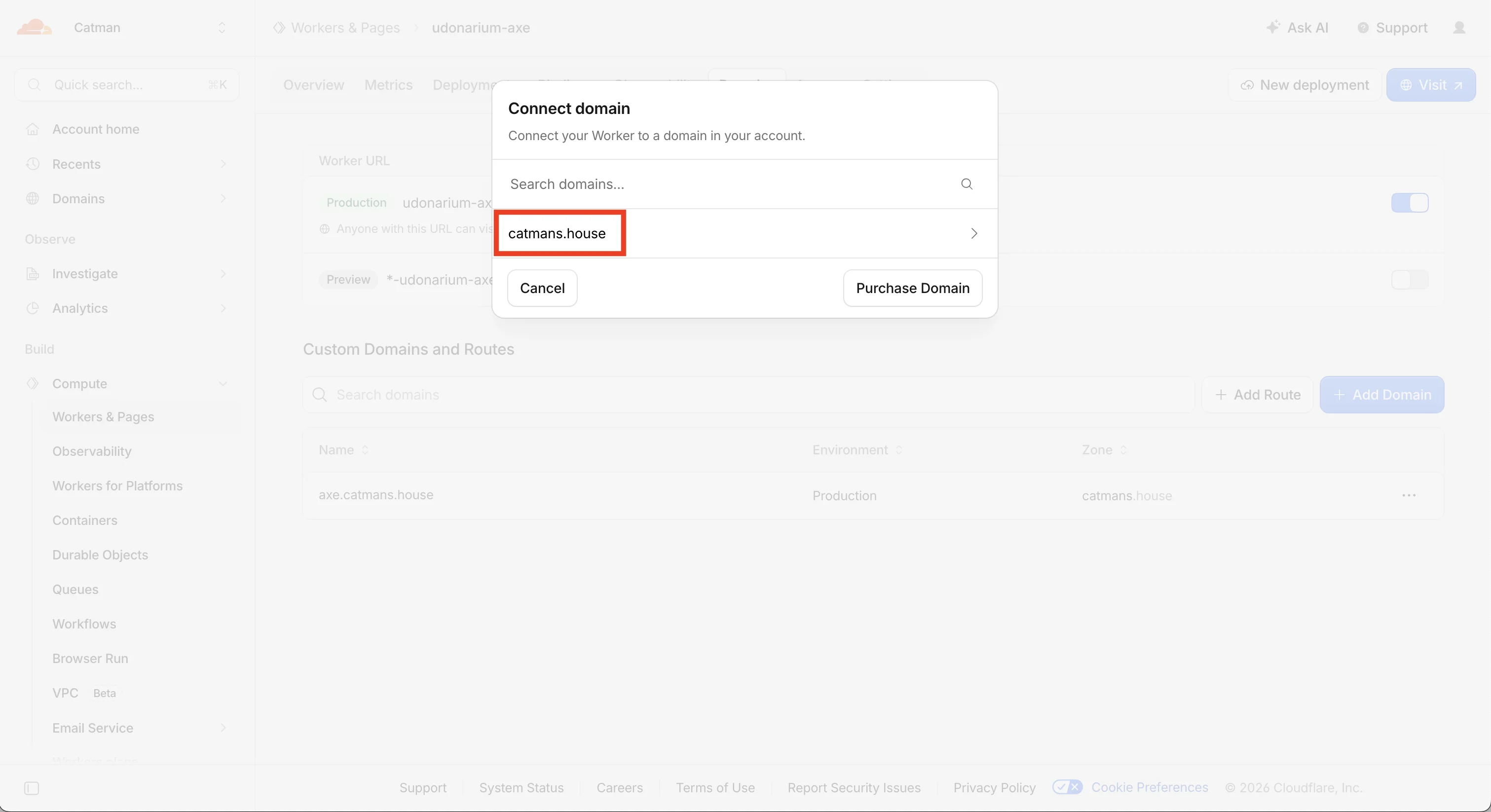Viewport: 1491px width, 812px height.
Task: Click the Analytics pie chart icon
Action: 33,308
